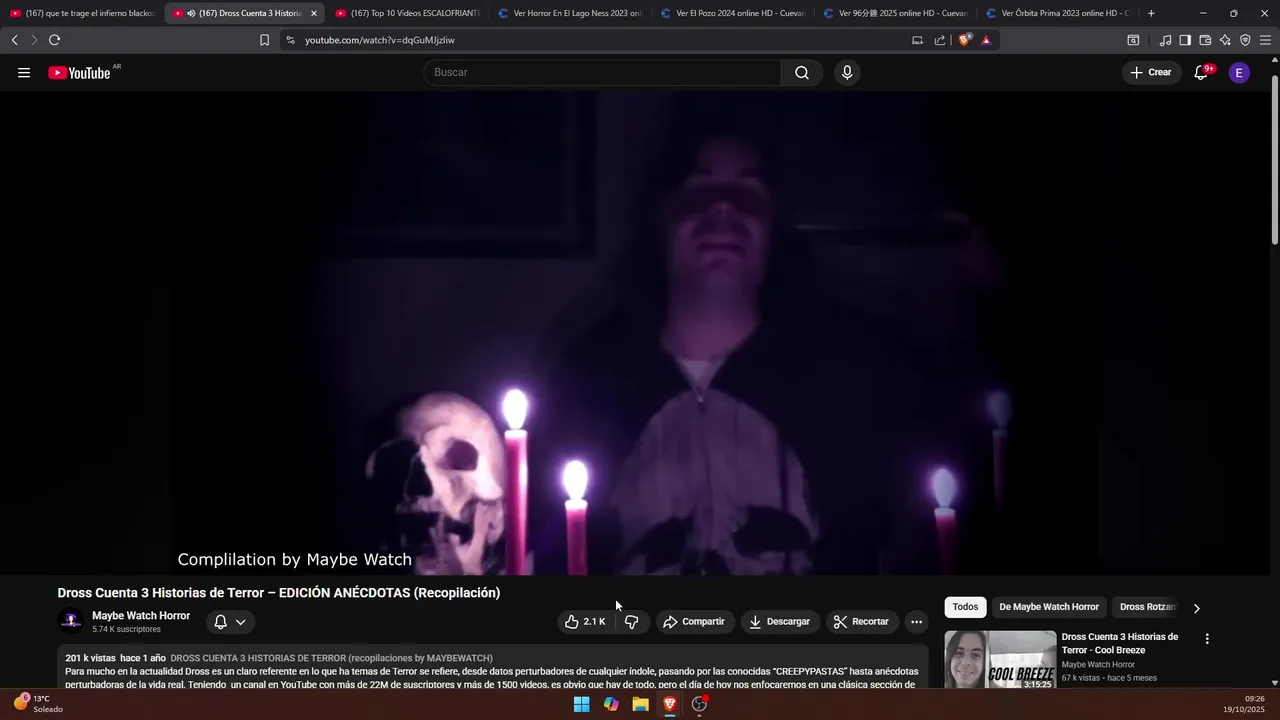Click the Compartir button
Screen dimensions: 1280x720
coord(694,622)
